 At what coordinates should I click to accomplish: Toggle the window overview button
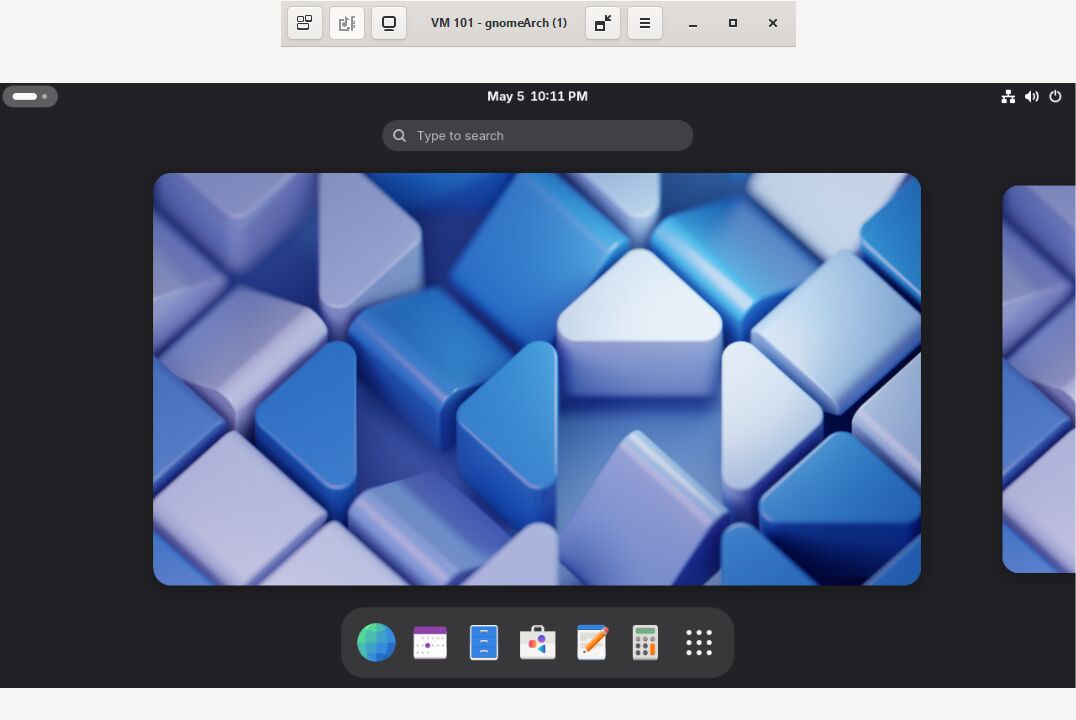point(305,23)
